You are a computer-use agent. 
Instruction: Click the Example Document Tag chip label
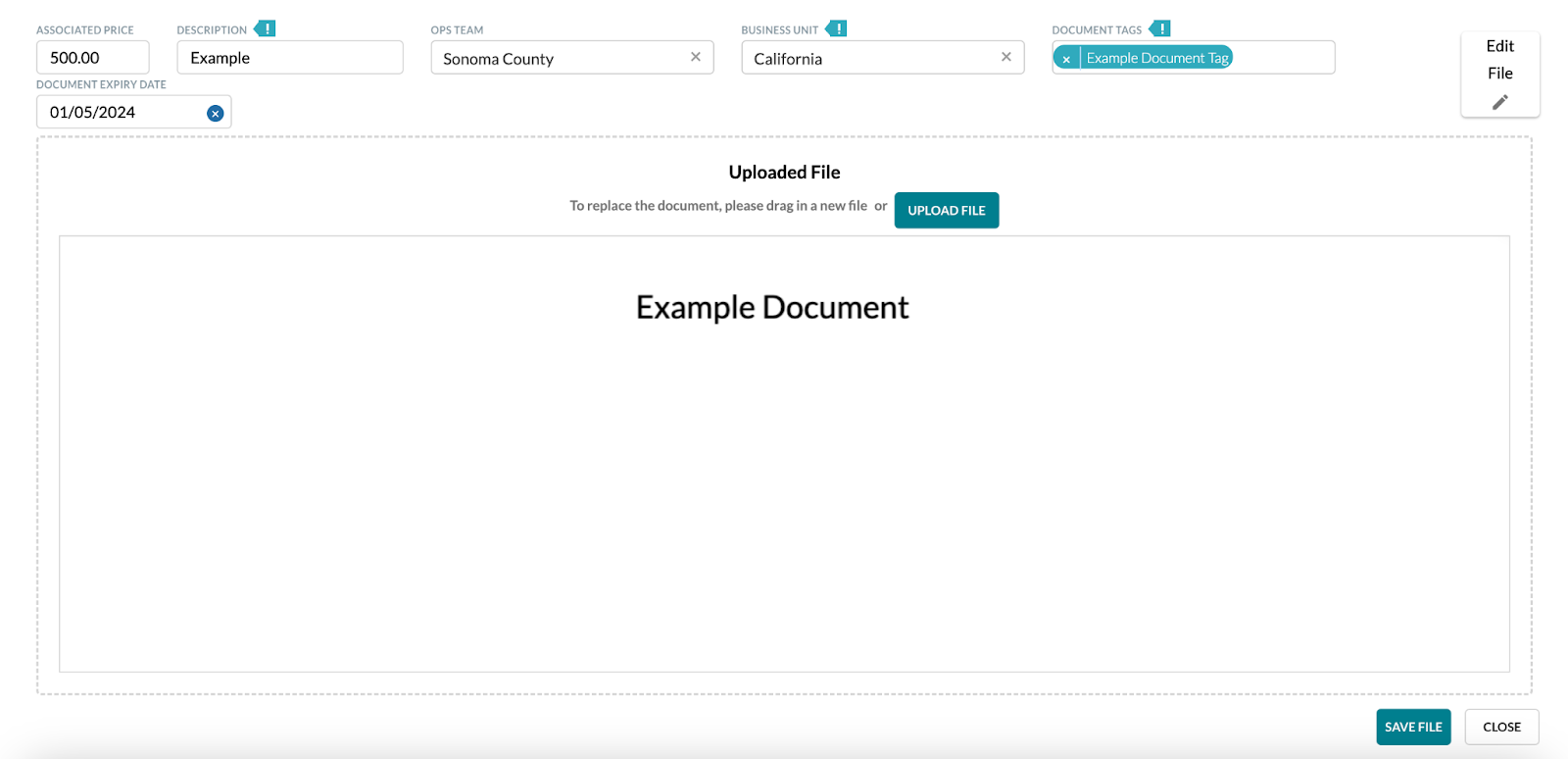1157,59
